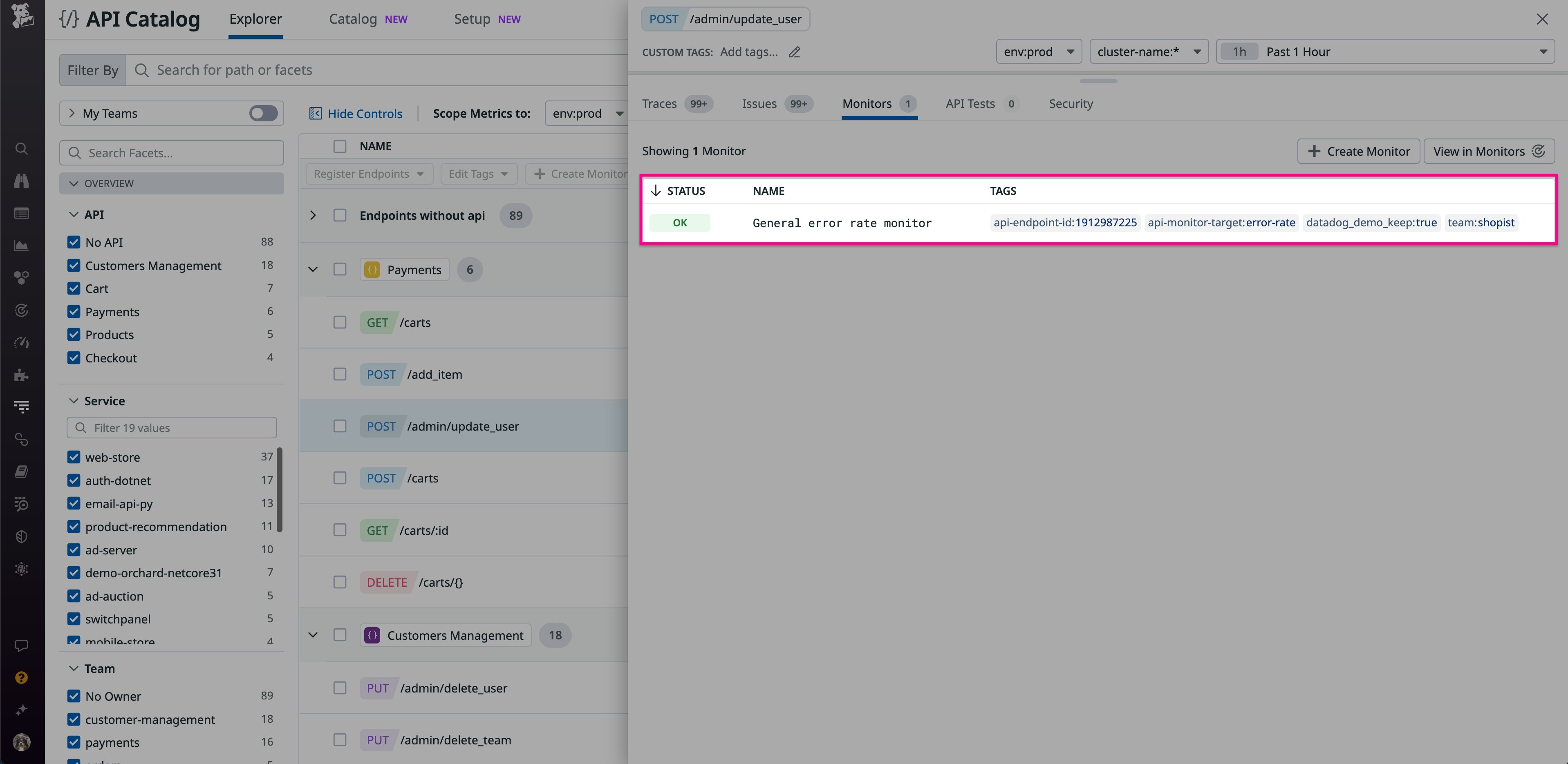Click the View in Monitors button

pos(1488,152)
